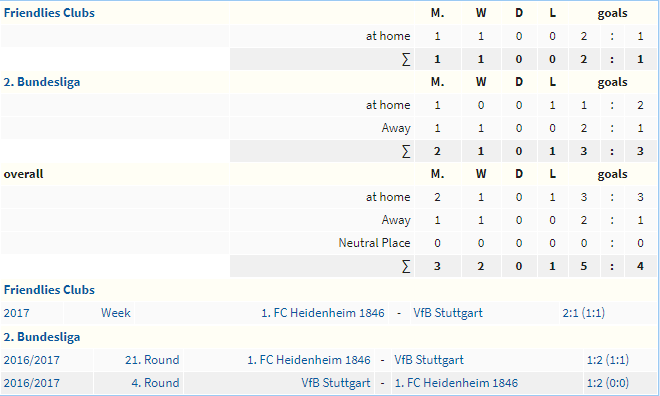Open the 1:2 (1:1) match result
The height and width of the screenshot is (396, 660).
[x=608, y=360]
